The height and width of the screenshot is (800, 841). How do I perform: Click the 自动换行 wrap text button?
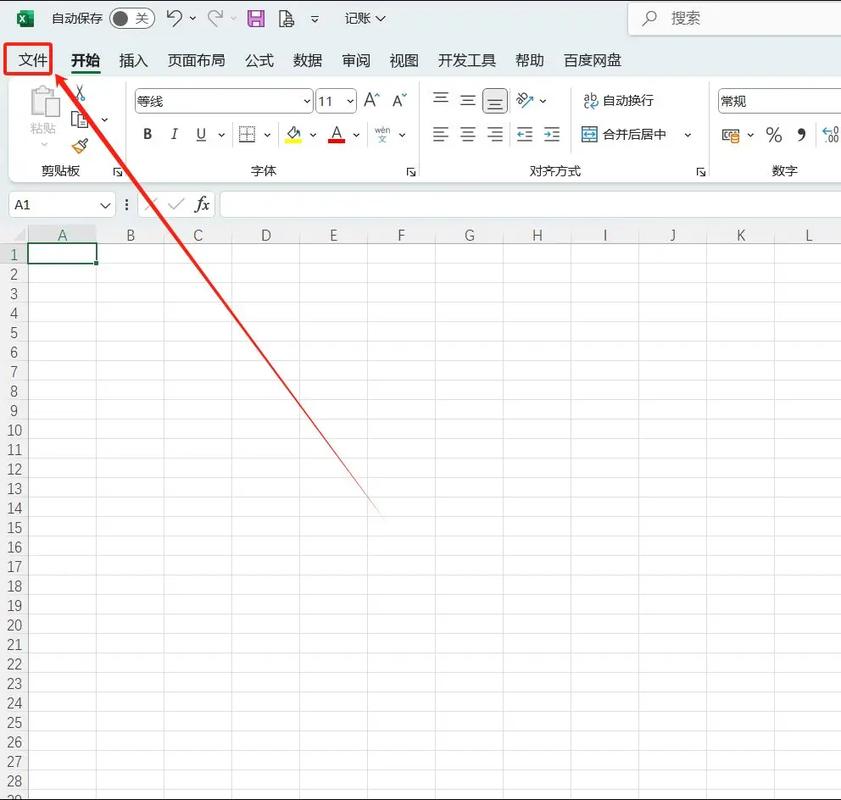click(x=618, y=100)
